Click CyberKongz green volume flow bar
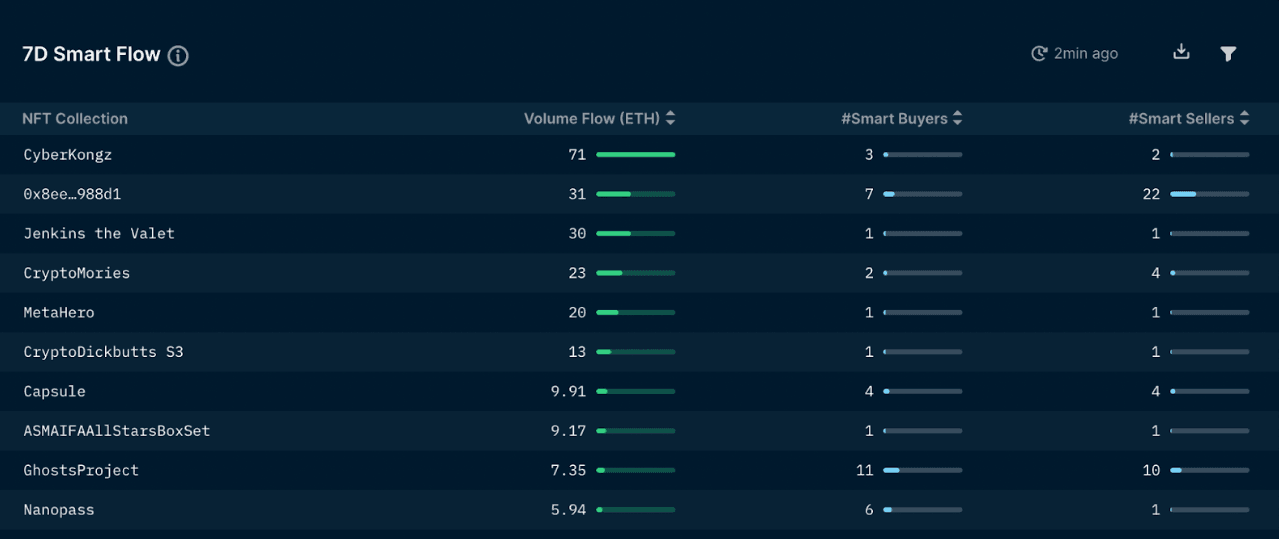Image resolution: width=1279 pixels, height=539 pixels. (x=635, y=155)
